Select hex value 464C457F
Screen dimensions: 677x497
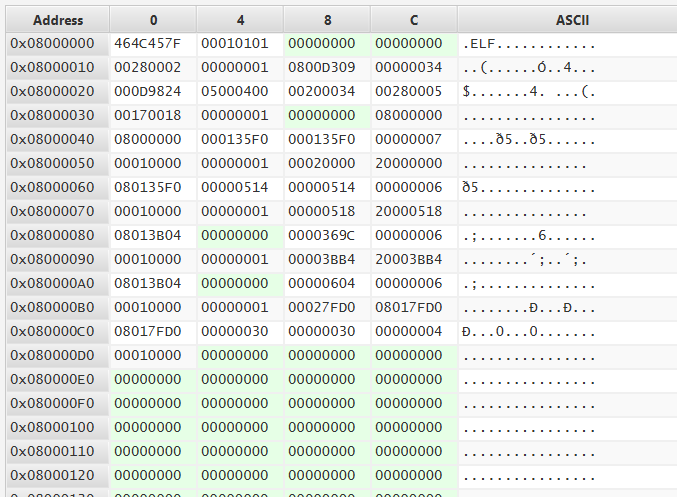(x=153, y=44)
